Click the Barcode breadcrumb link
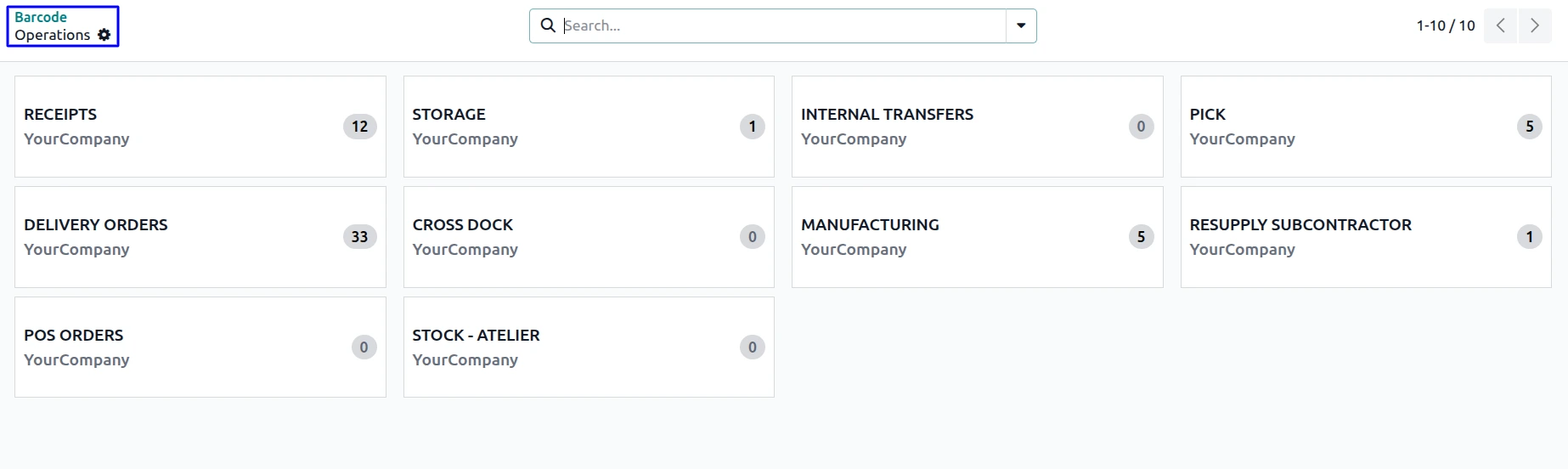 point(41,17)
